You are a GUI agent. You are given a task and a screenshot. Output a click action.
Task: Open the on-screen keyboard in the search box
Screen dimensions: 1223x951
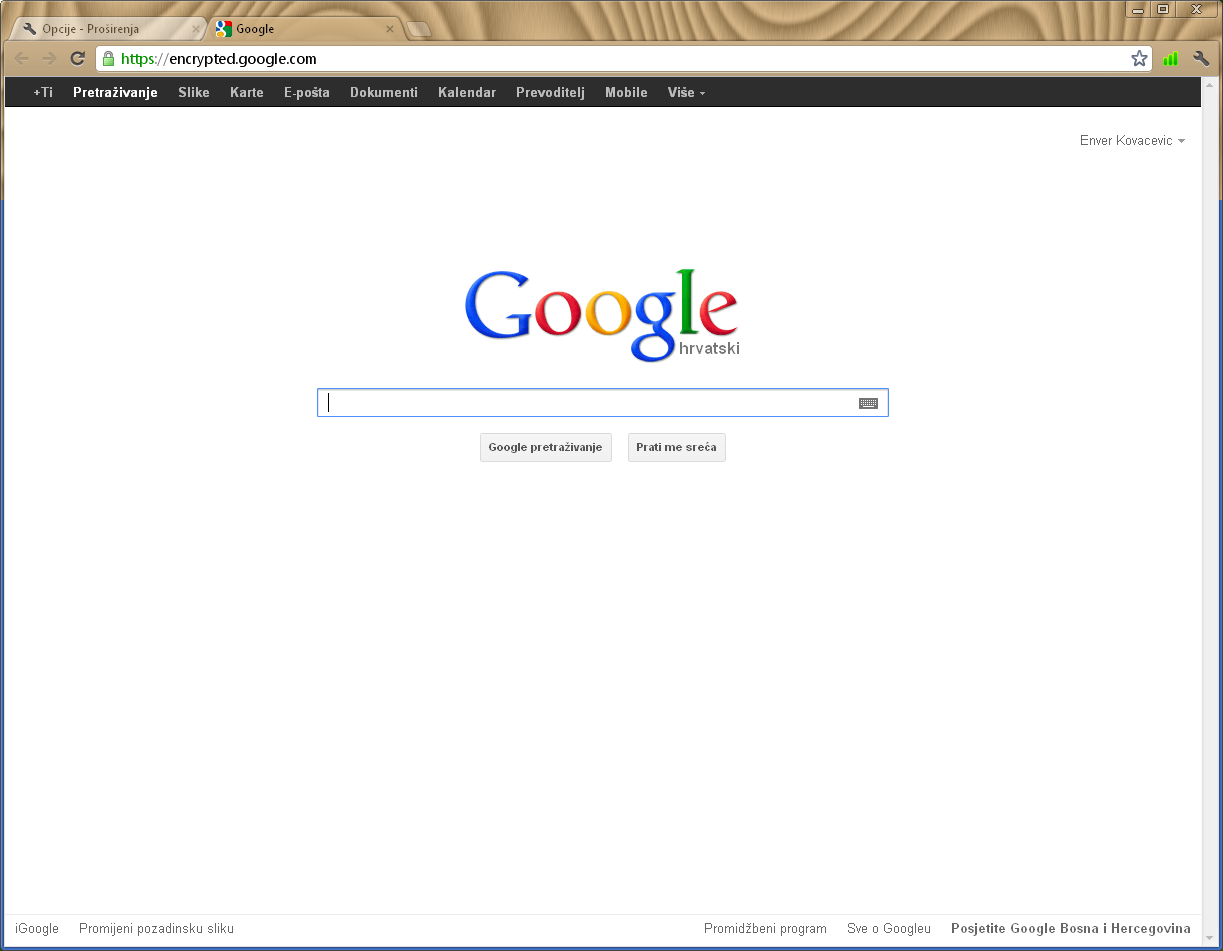(868, 402)
